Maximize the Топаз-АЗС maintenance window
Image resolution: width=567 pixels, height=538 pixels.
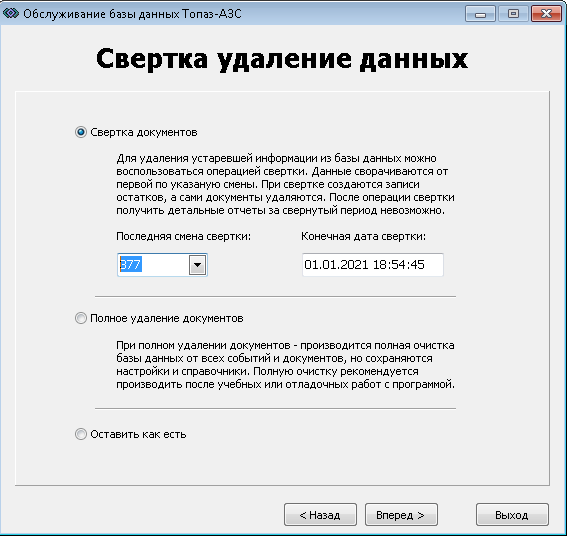513,14
